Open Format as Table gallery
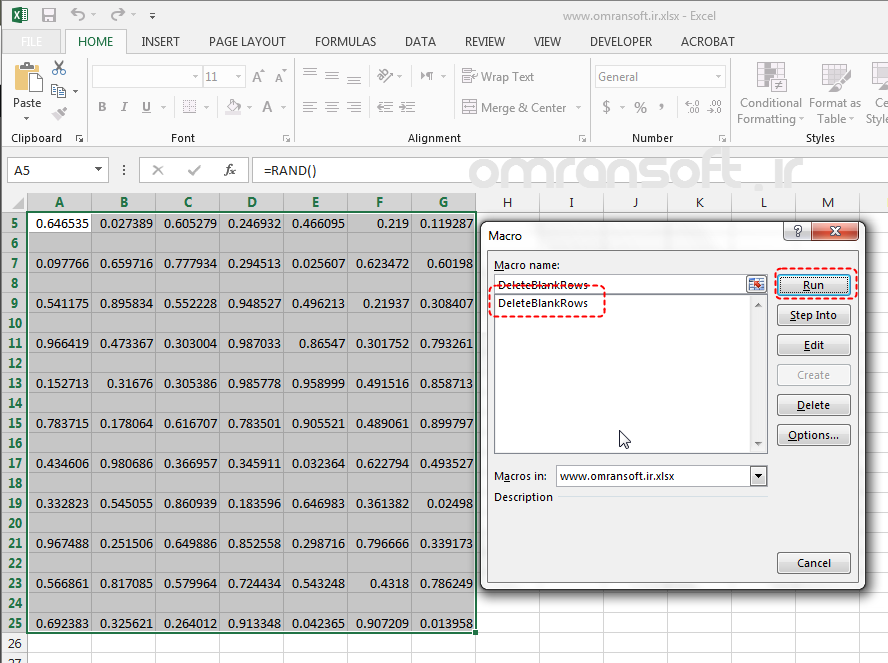888x663 pixels. 835,93
